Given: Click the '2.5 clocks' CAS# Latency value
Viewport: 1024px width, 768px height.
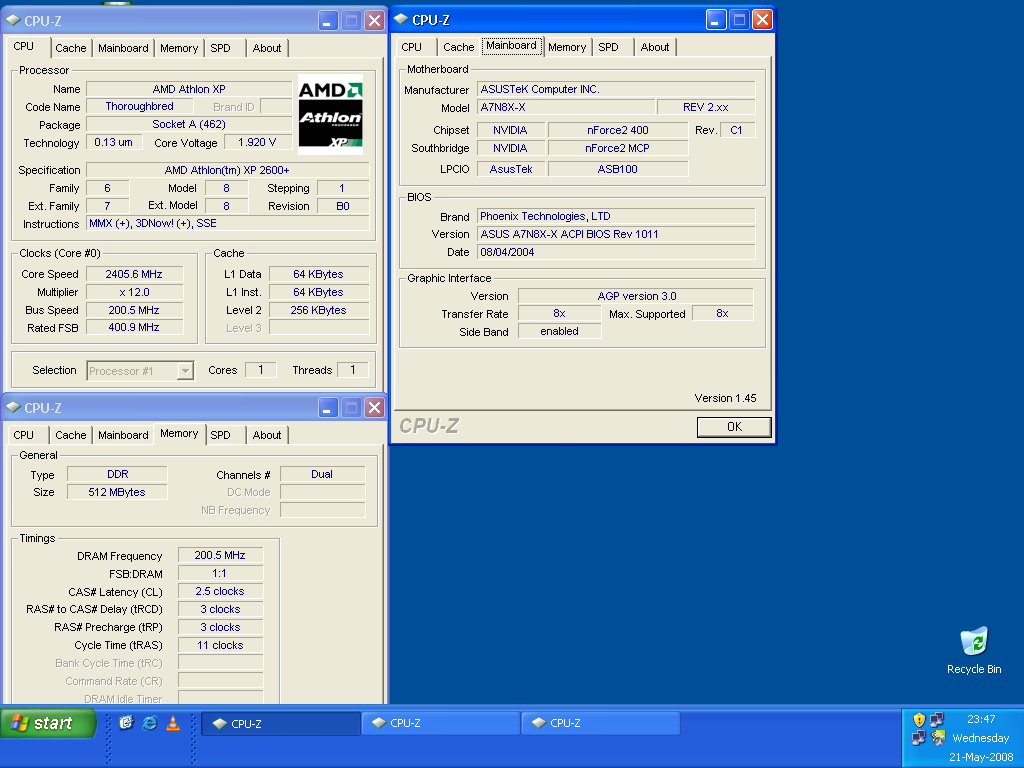Looking at the screenshot, I should coord(220,591).
